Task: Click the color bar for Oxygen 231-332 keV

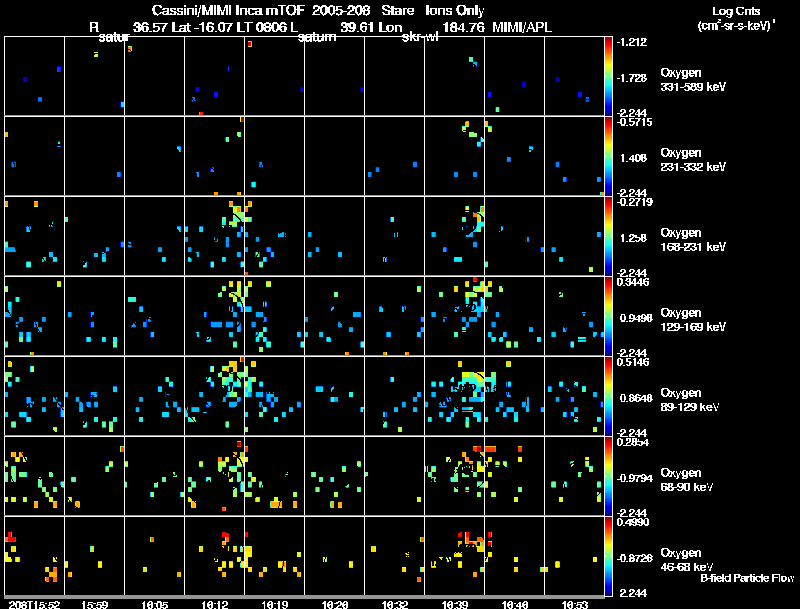Action: [608, 156]
